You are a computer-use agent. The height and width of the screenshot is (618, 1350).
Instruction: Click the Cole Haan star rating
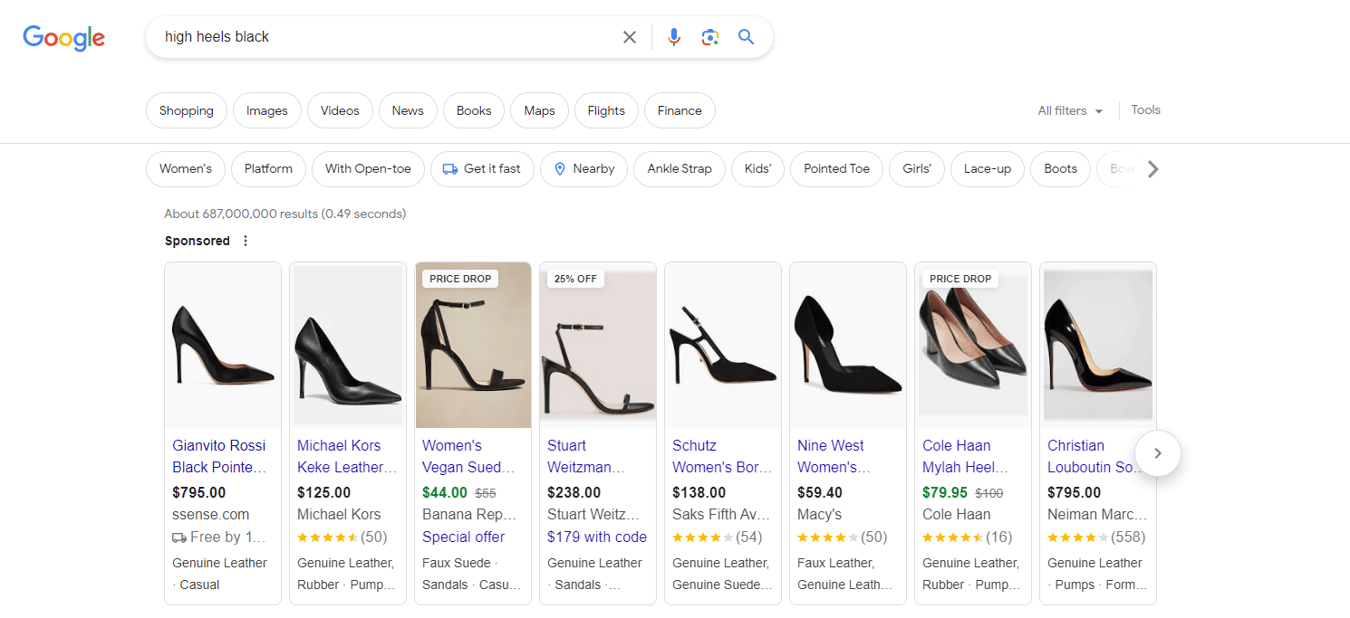pyautogui.click(x=952, y=537)
